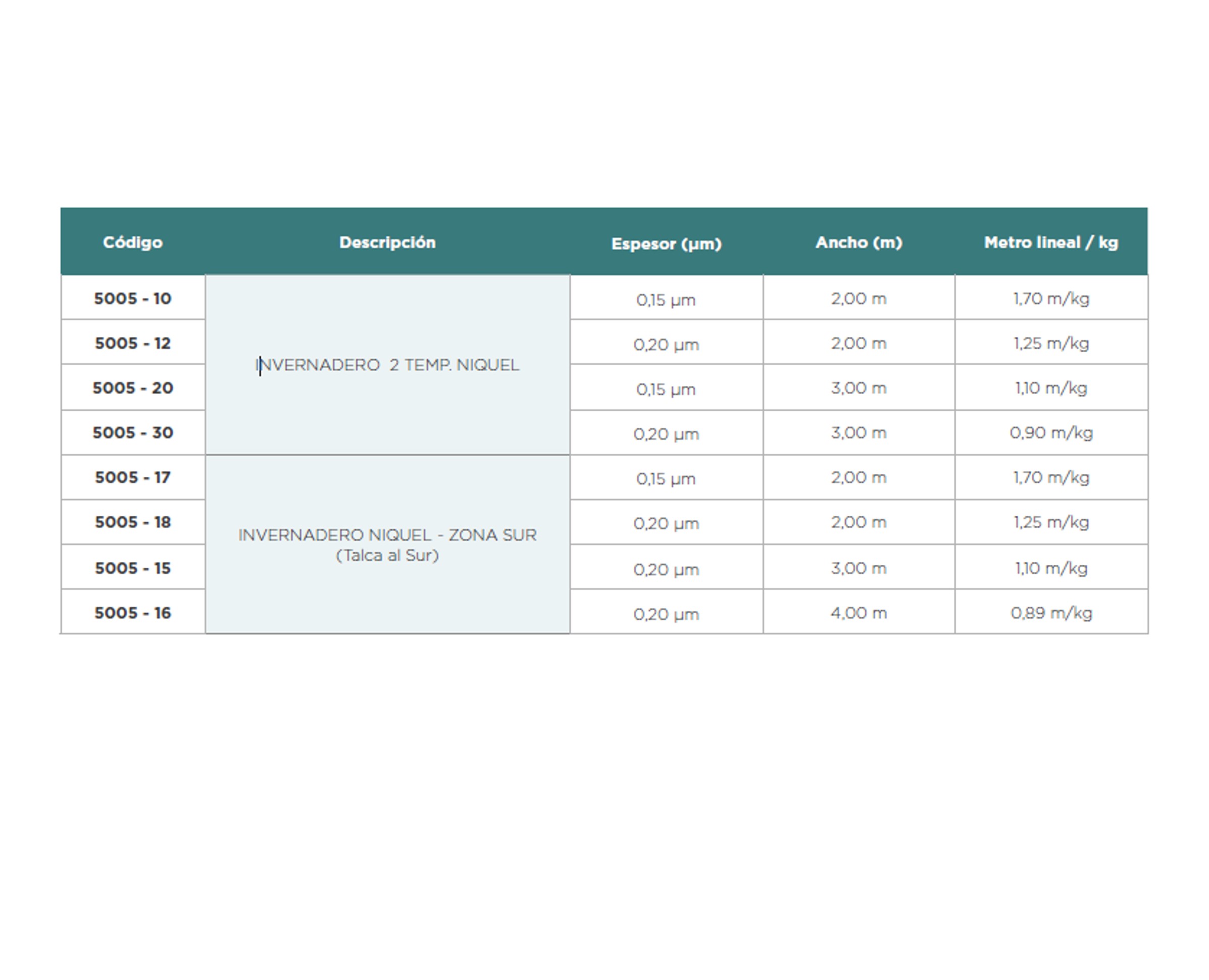Click the Ancho (m) column header
1209x980 pixels.
(x=859, y=242)
